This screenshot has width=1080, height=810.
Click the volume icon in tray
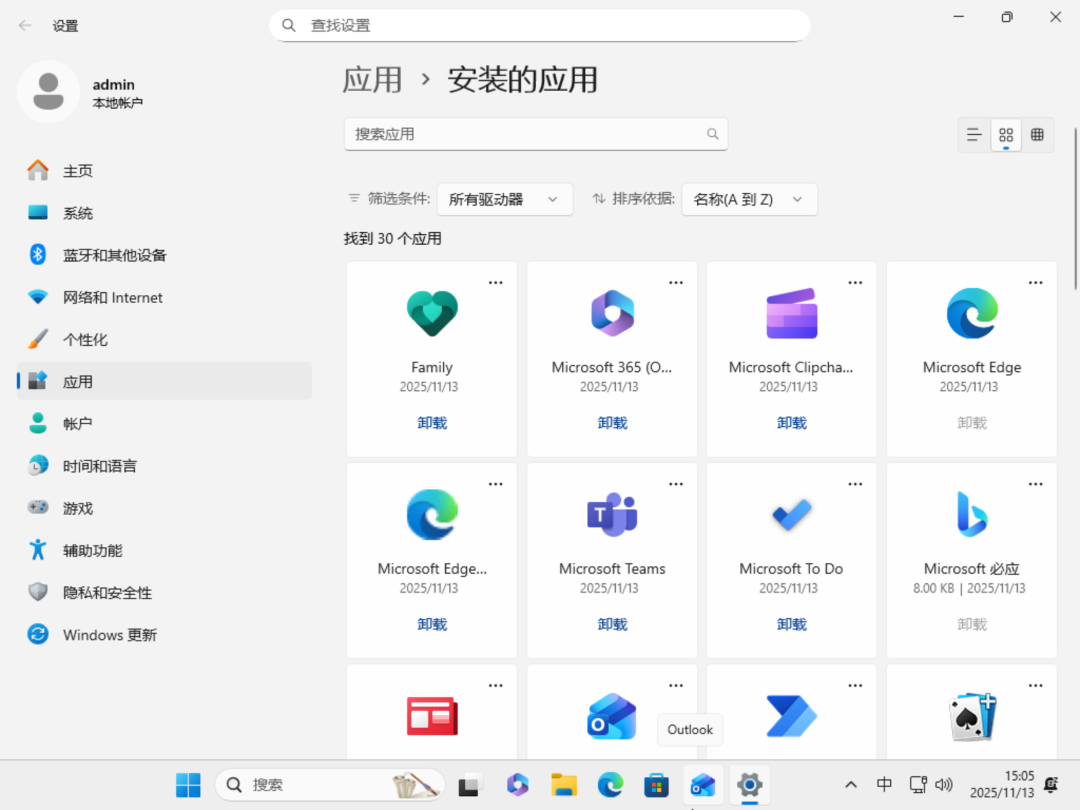(944, 785)
